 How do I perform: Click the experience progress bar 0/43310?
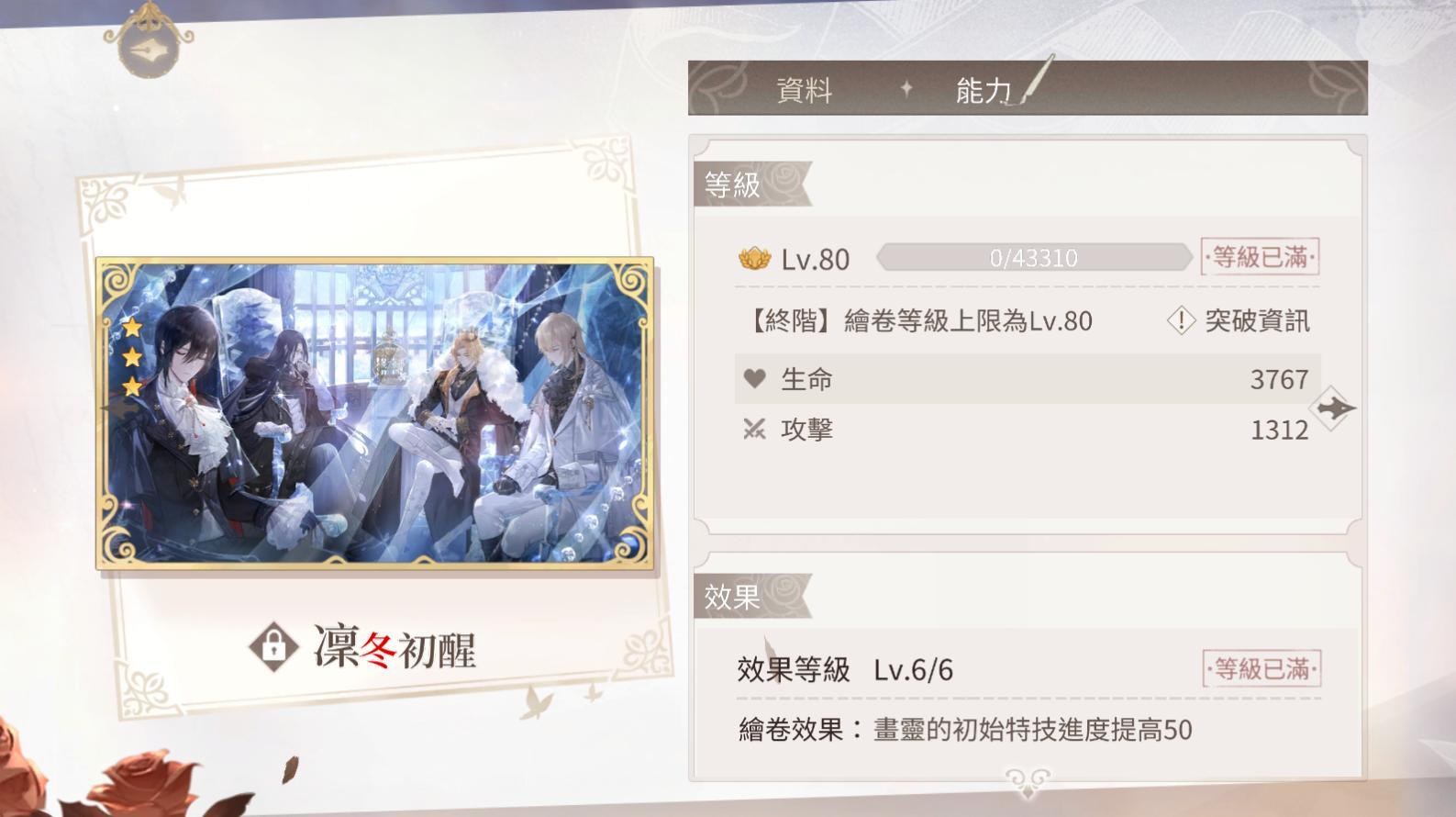[1034, 258]
